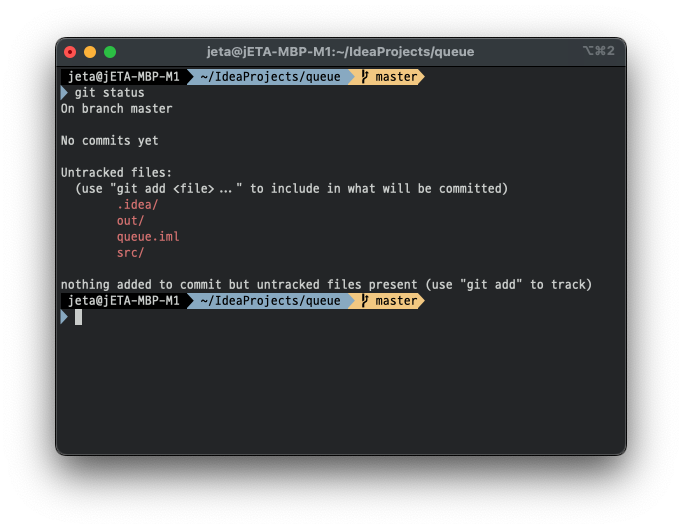Viewport: 682px width, 529px height.
Task: Click the first prompt's ~/IdeaProjects/queue path segment
Action: 271,77
